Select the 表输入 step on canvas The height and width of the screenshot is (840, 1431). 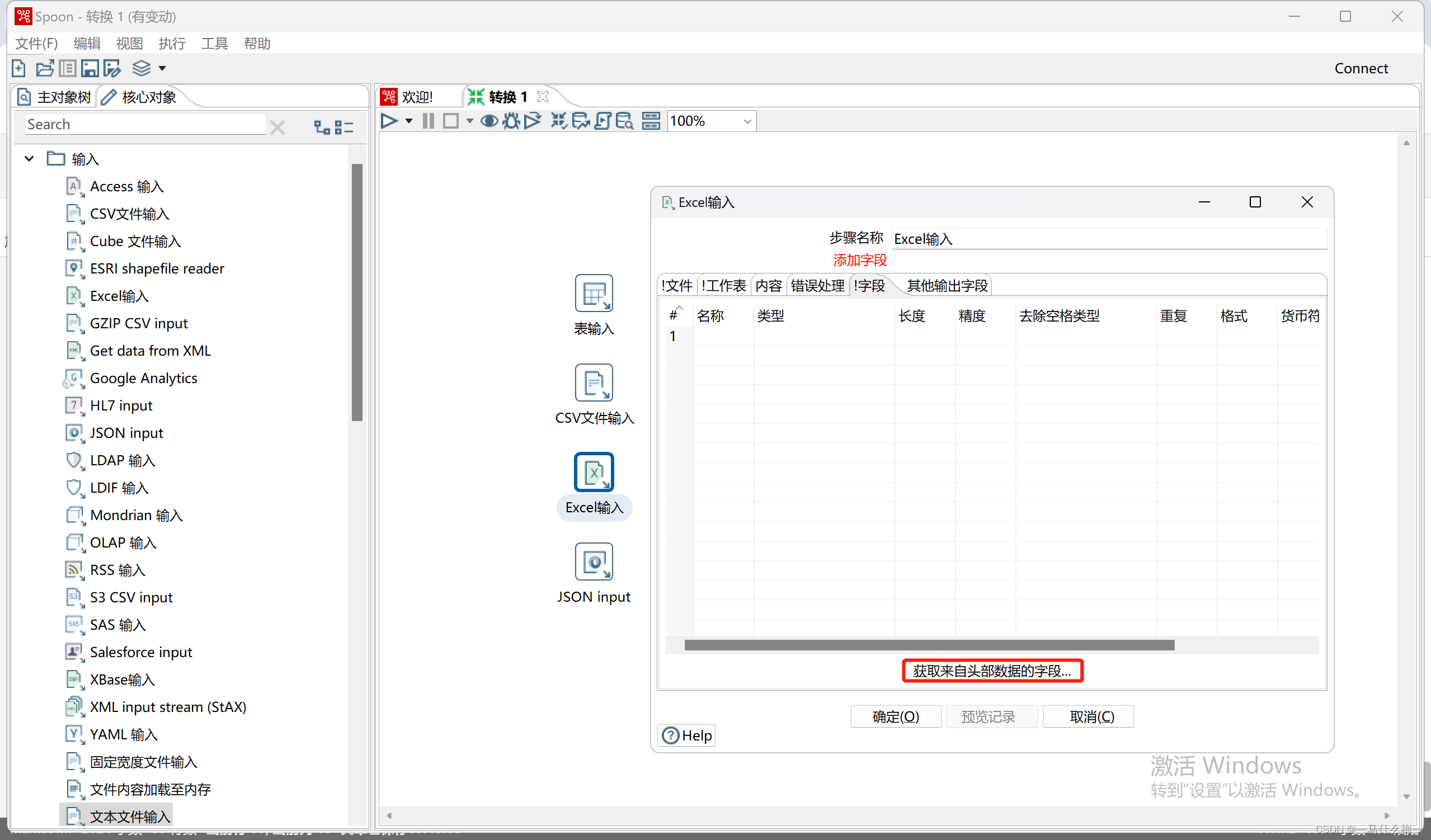click(x=594, y=294)
